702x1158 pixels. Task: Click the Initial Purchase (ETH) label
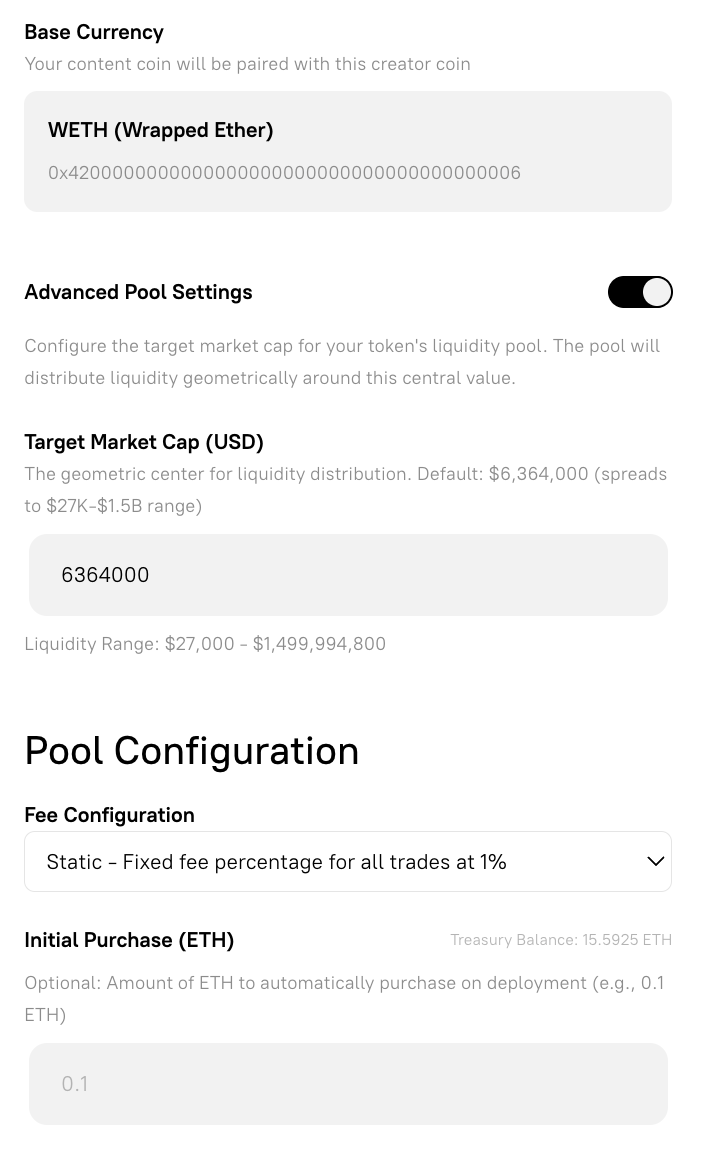pyautogui.click(x=129, y=940)
